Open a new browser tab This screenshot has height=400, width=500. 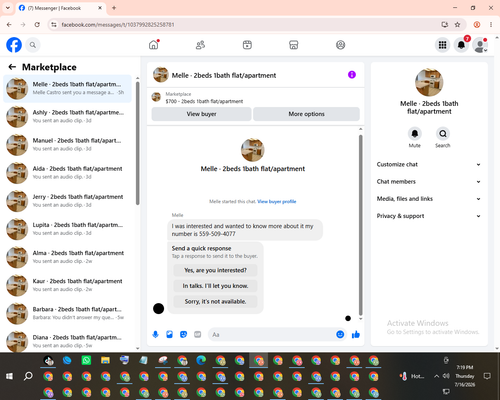point(114,8)
